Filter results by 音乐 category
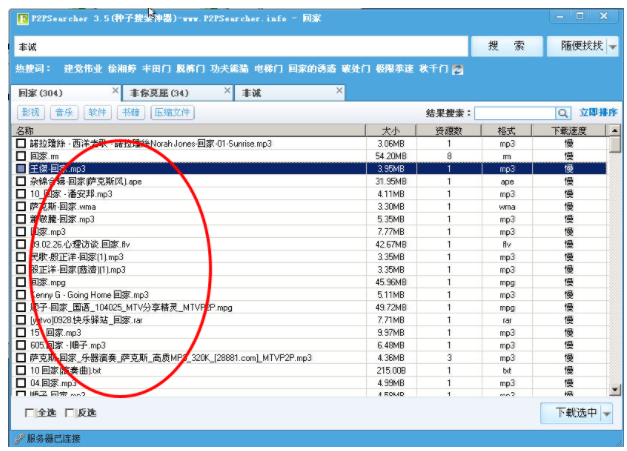This screenshot has height=451, width=627. click(64, 113)
